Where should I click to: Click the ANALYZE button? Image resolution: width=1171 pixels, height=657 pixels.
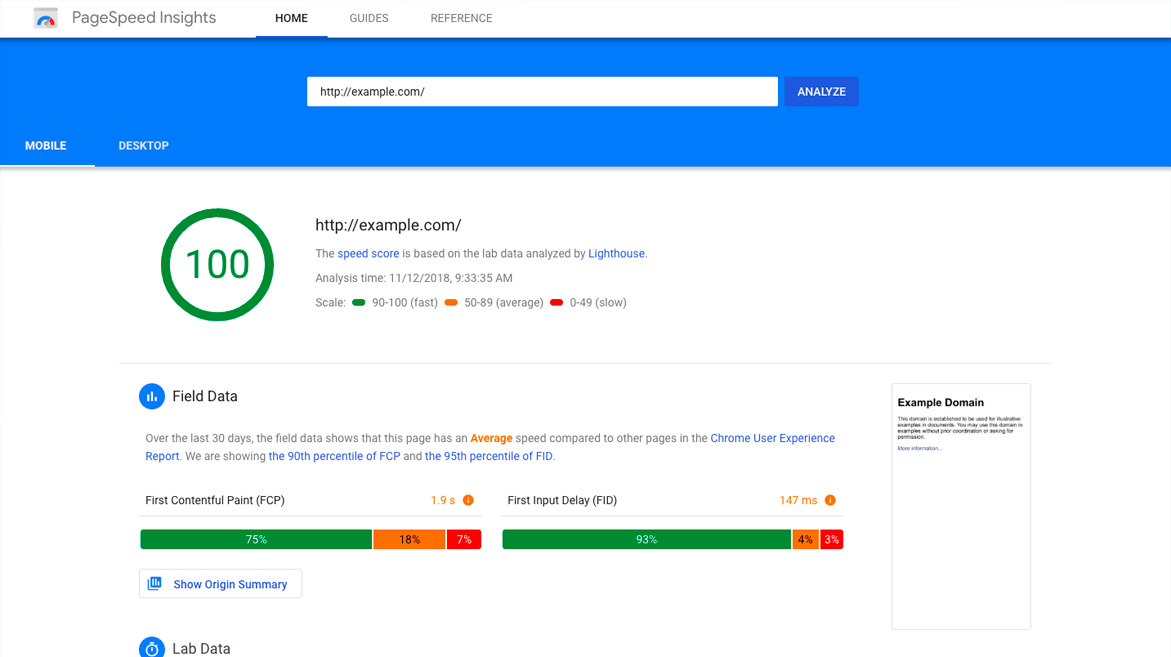(821, 92)
